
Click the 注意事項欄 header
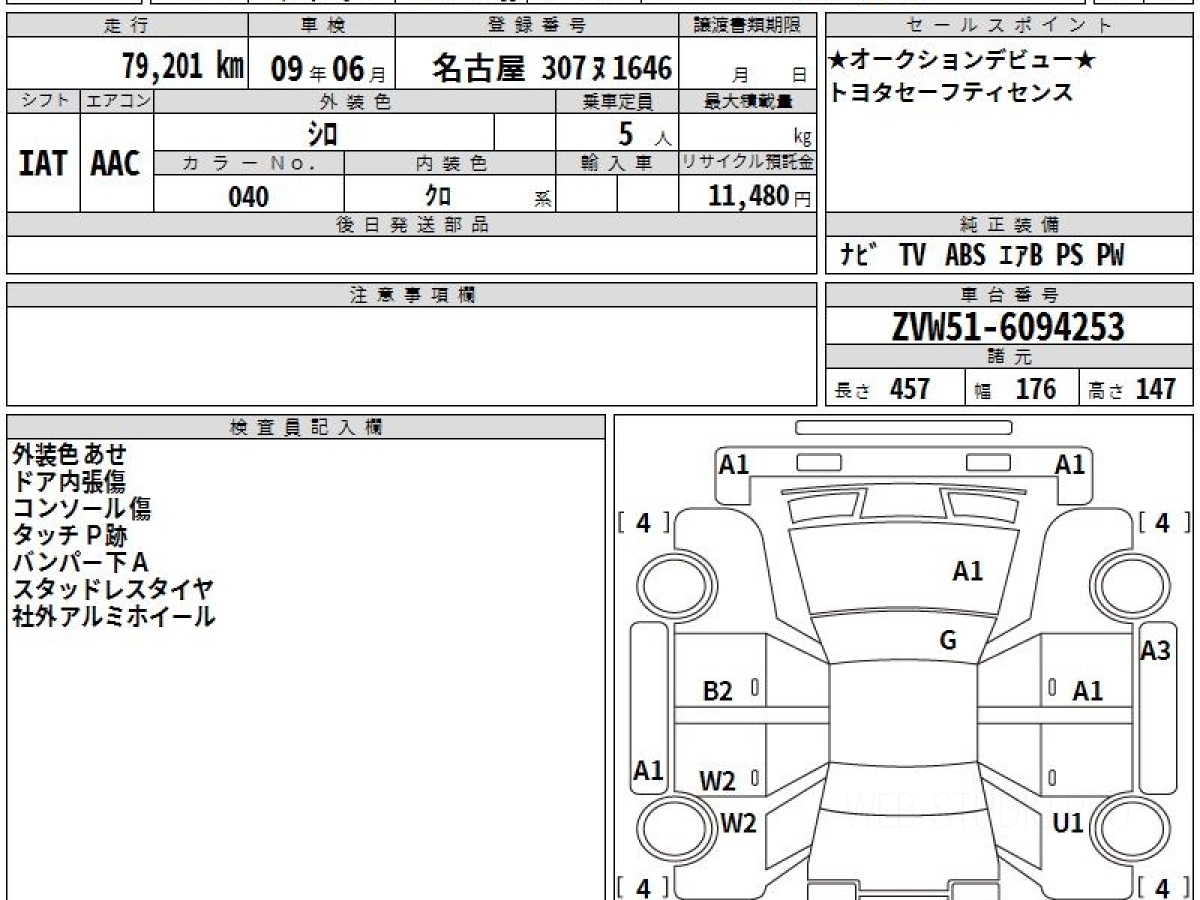coord(411,295)
